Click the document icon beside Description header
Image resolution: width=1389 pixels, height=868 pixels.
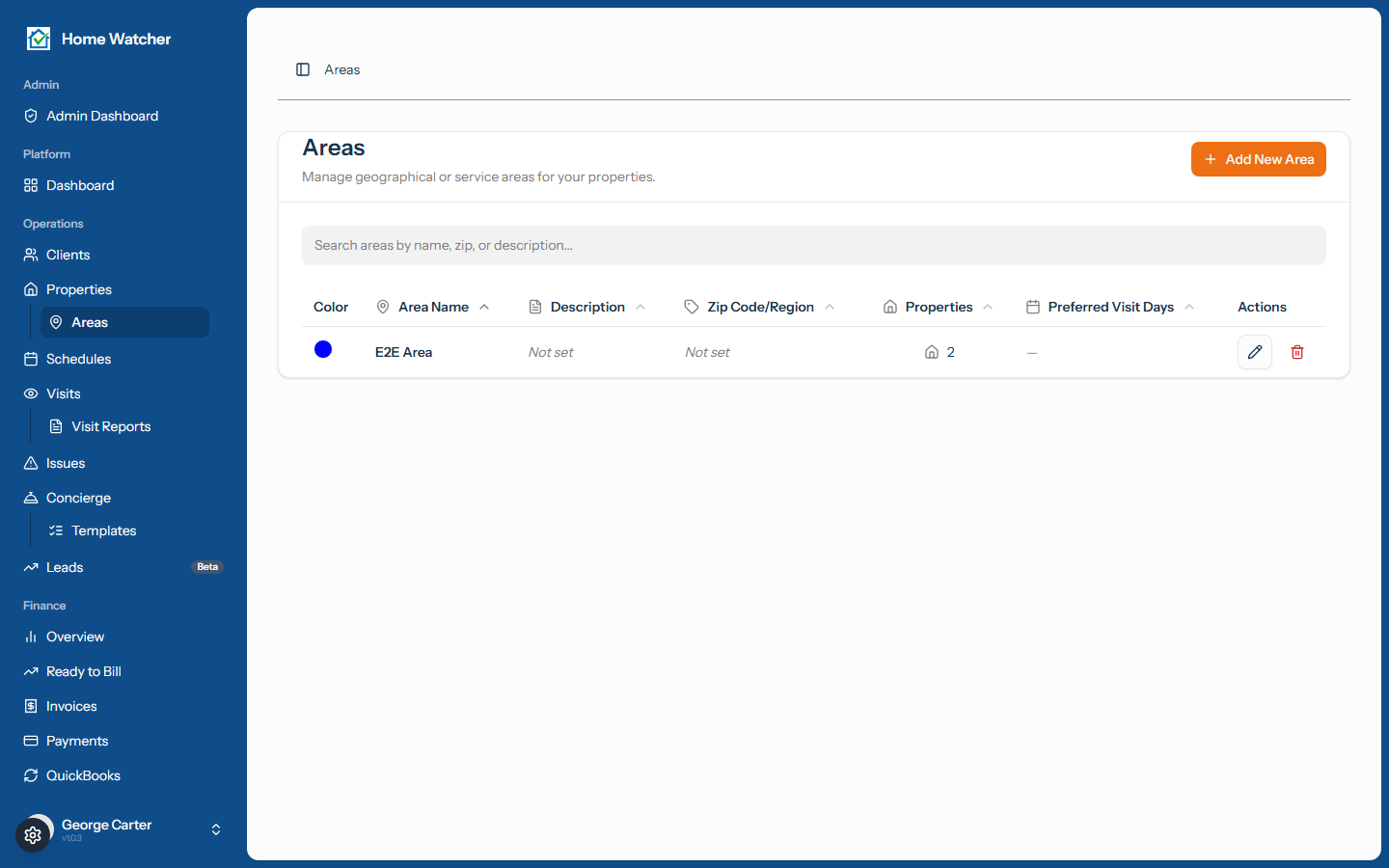coord(535,307)
